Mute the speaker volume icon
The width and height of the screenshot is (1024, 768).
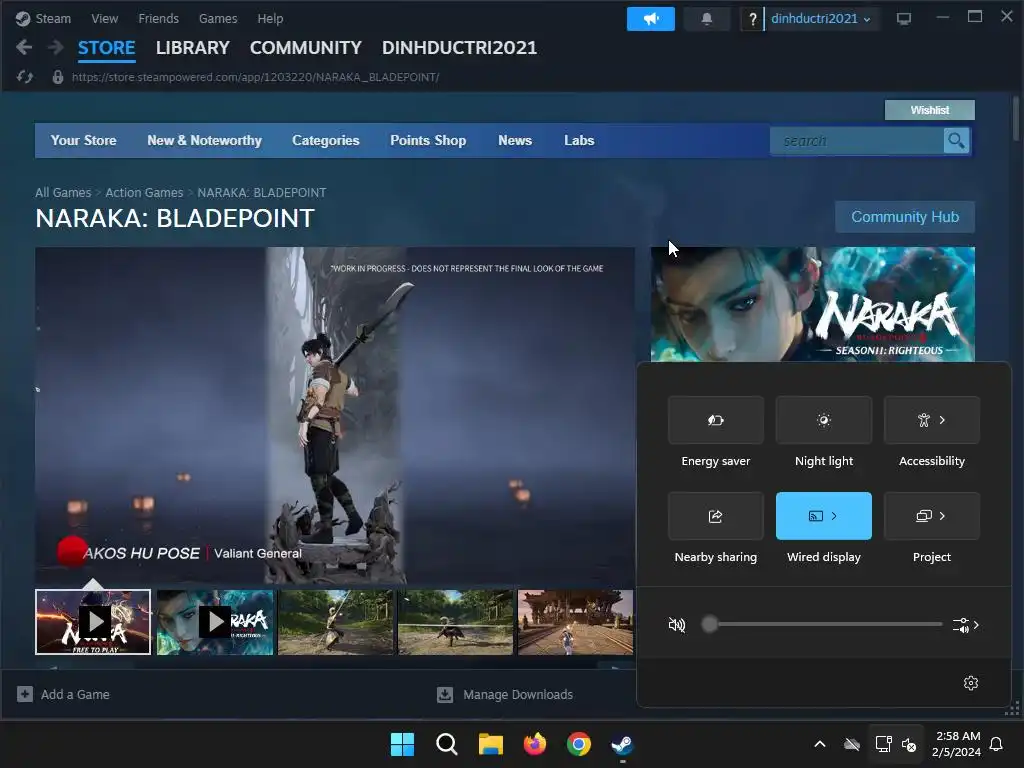point(677,625)
